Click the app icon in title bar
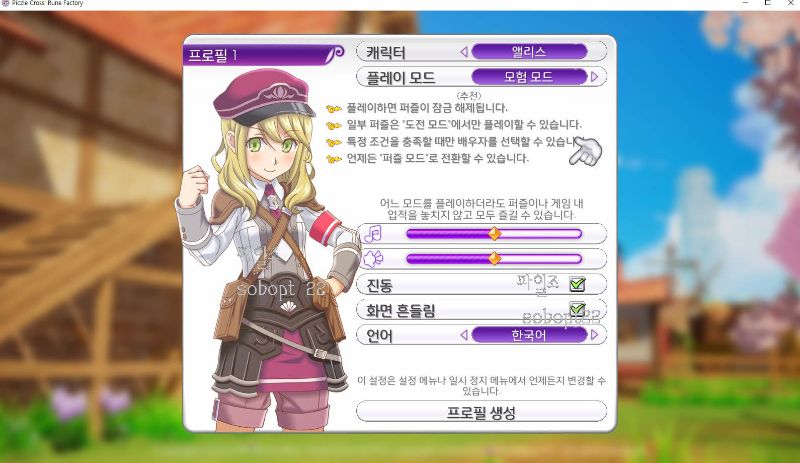This screenshot has height=463, width=800. (5, 3)
